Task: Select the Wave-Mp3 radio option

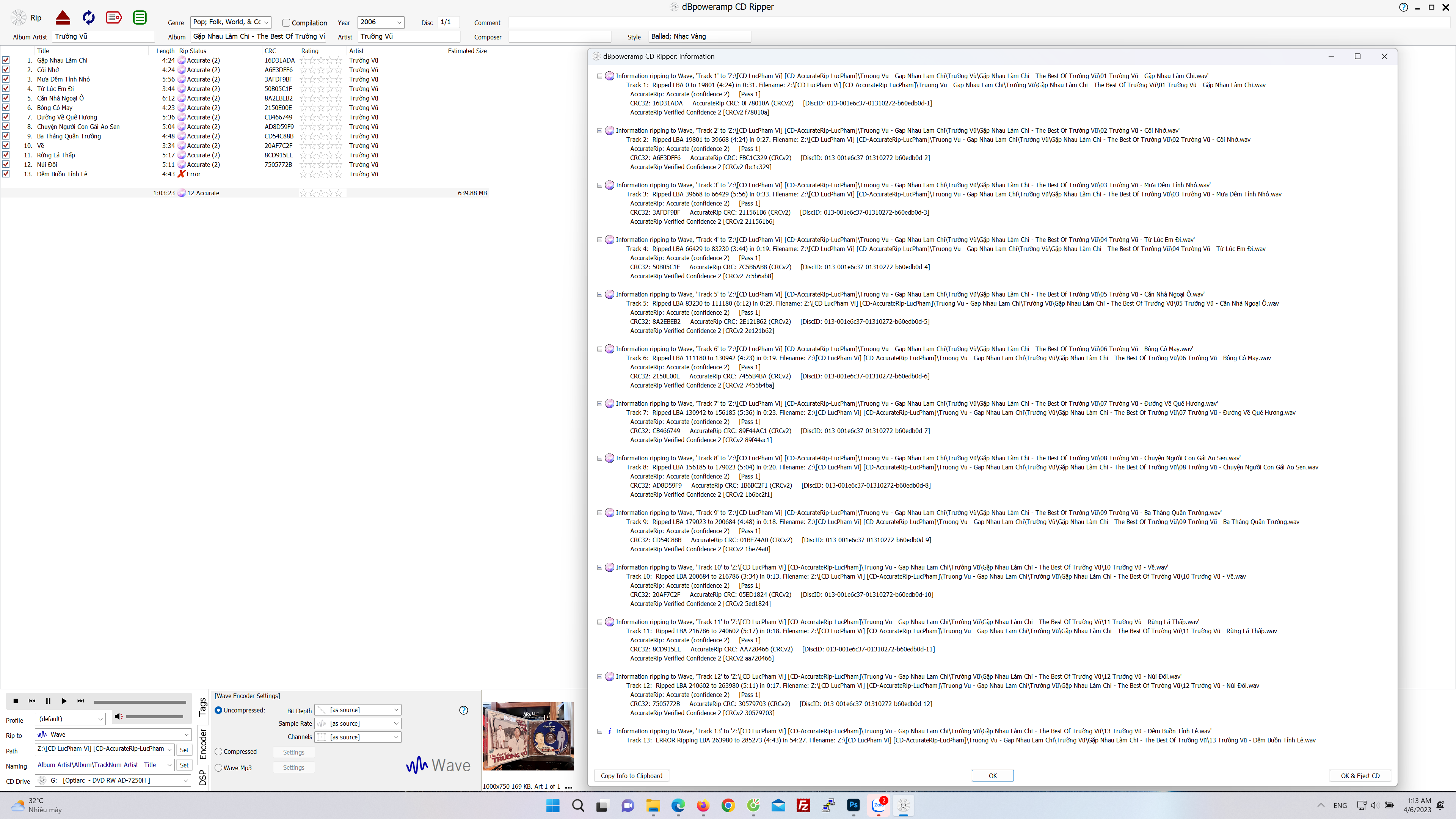Action: click(x=218, y=767)
